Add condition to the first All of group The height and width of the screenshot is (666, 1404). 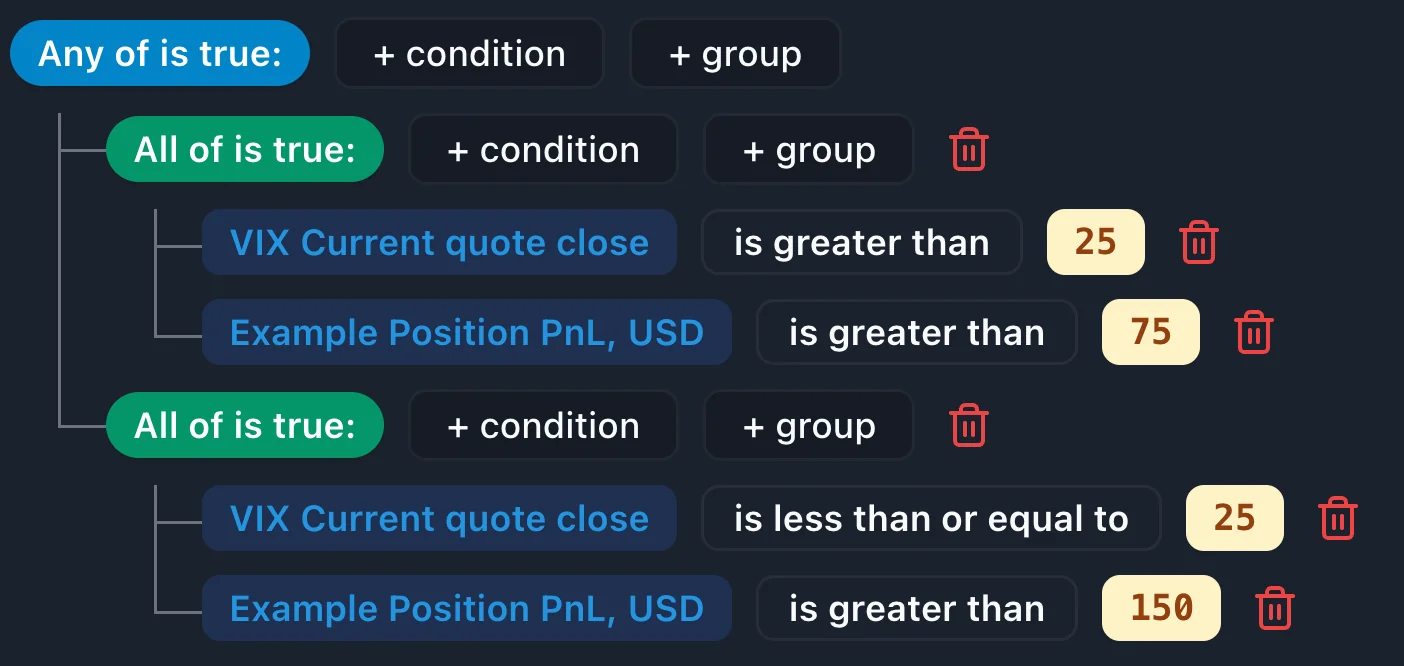tap(543, 150)
